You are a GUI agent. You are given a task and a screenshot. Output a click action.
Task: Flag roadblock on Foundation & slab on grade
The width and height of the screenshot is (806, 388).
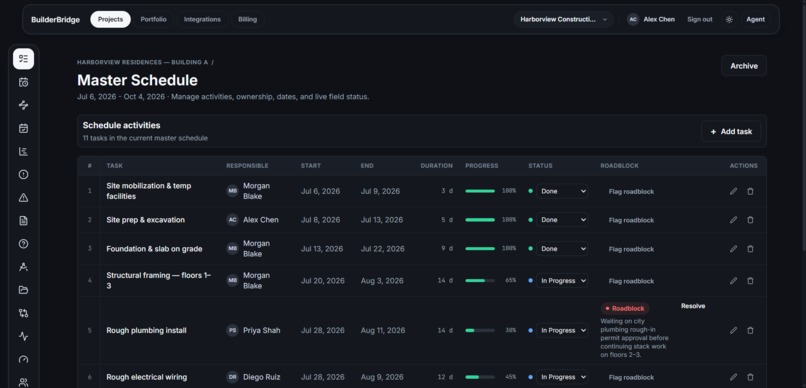coord(631,249)
